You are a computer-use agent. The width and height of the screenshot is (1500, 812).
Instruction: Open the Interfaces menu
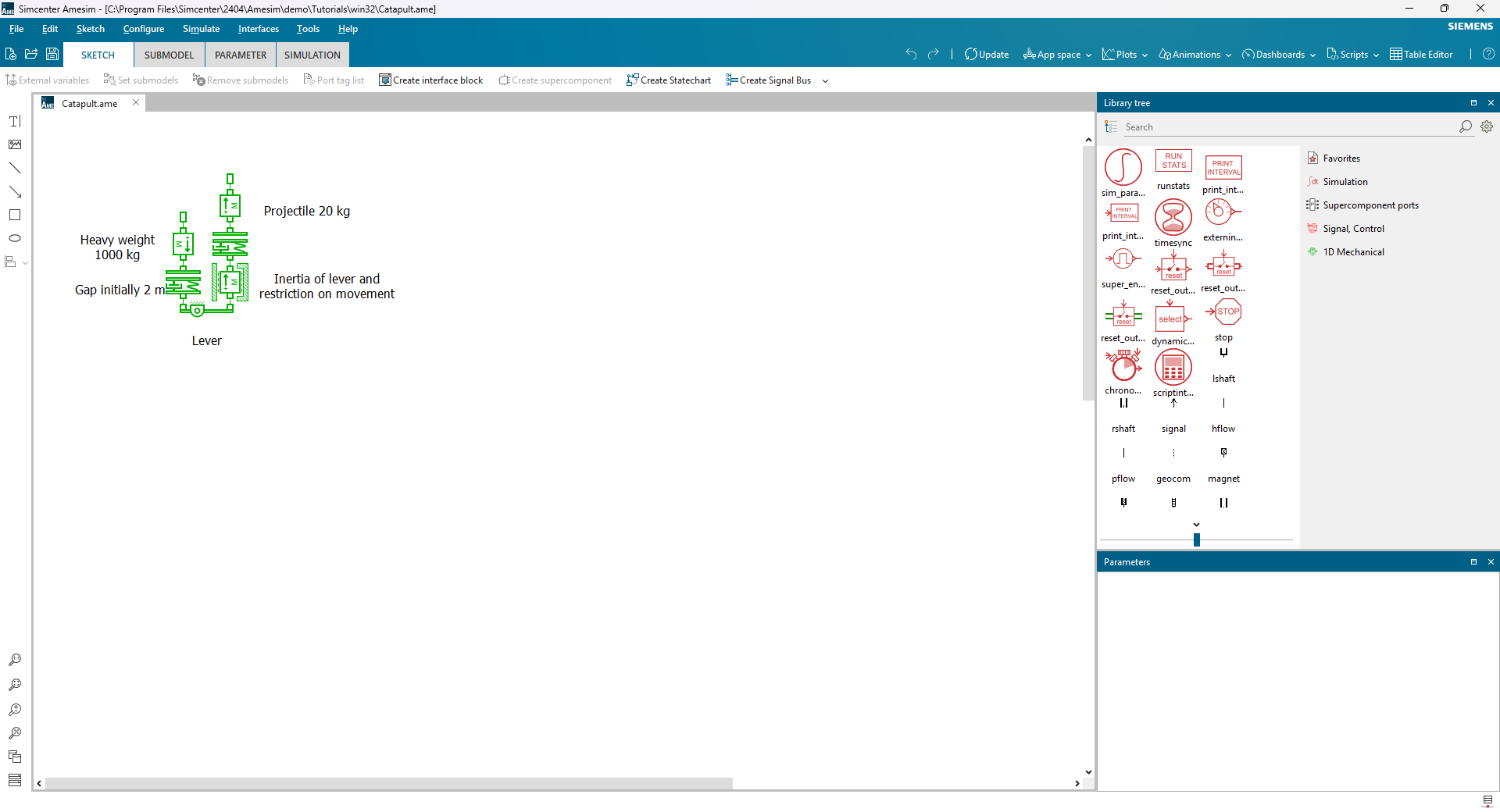point(258,29)
